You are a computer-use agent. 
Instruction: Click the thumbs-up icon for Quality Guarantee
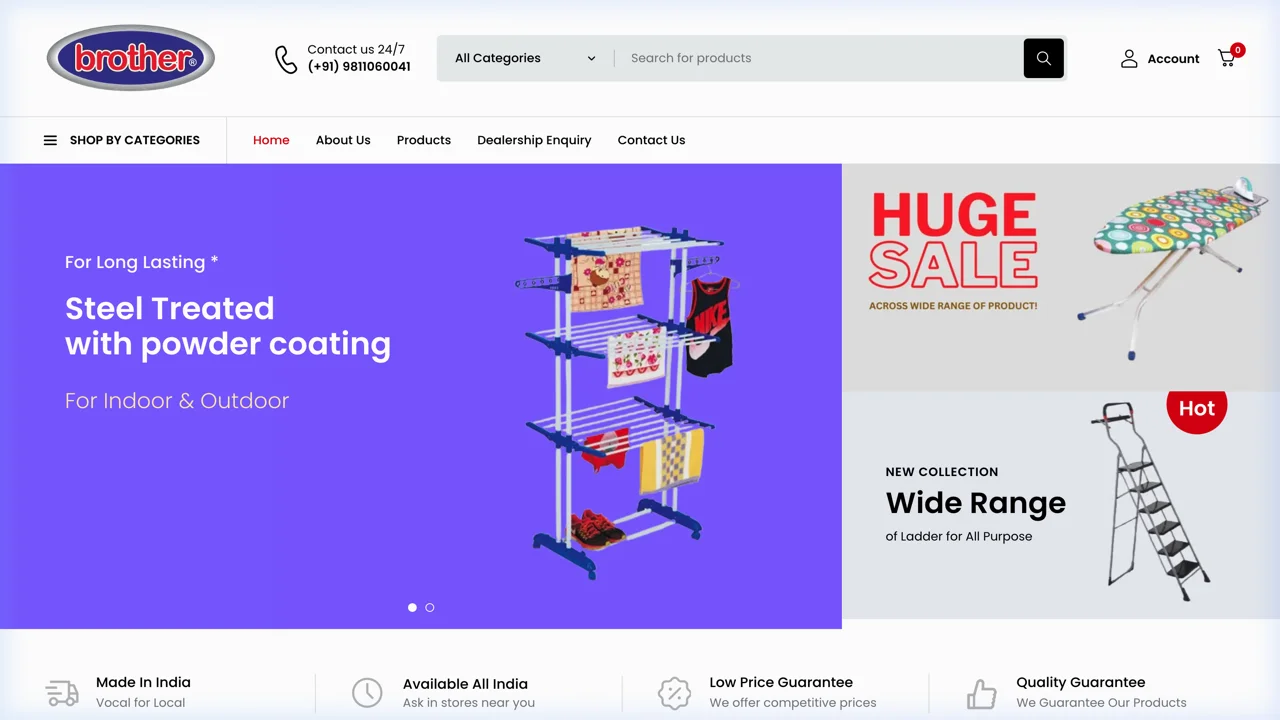click(x=981, y=693)
